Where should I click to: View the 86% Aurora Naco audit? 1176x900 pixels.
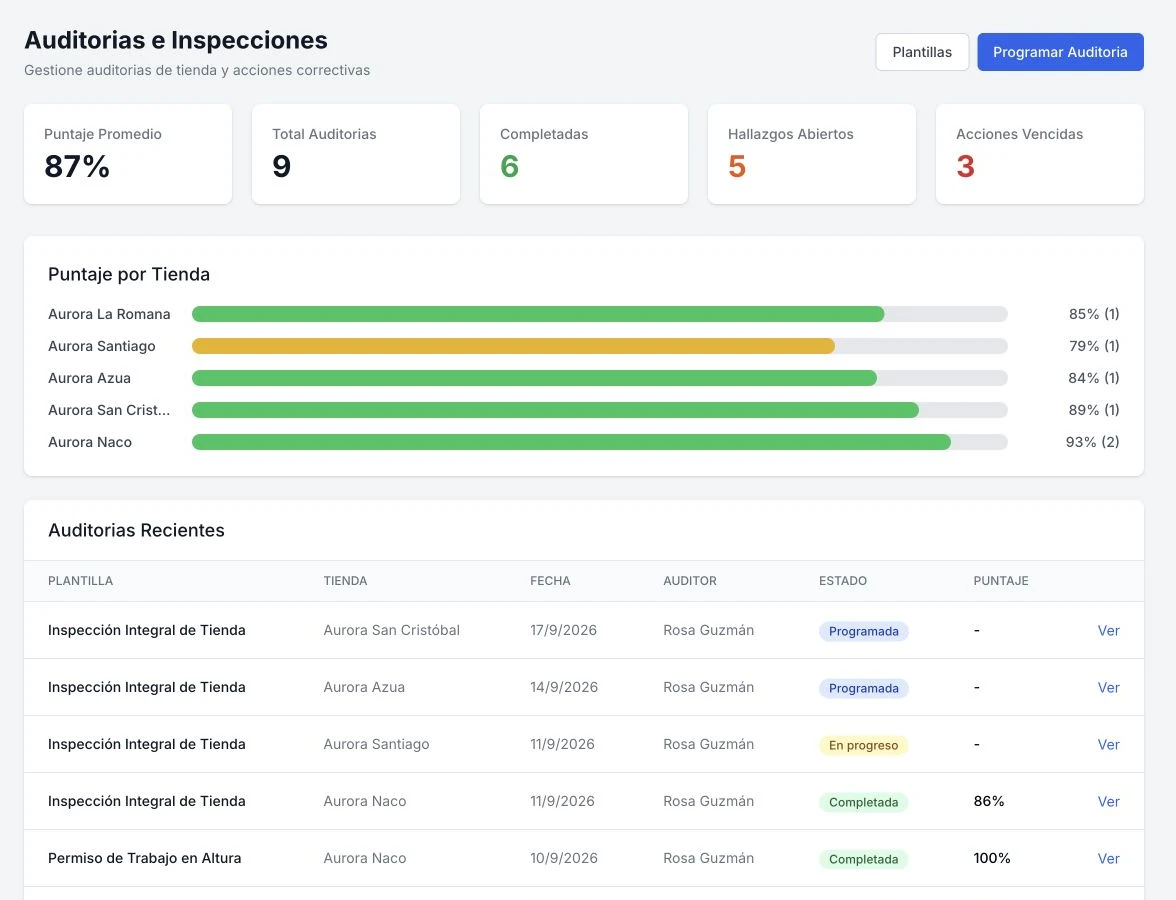coord(1108,802)
